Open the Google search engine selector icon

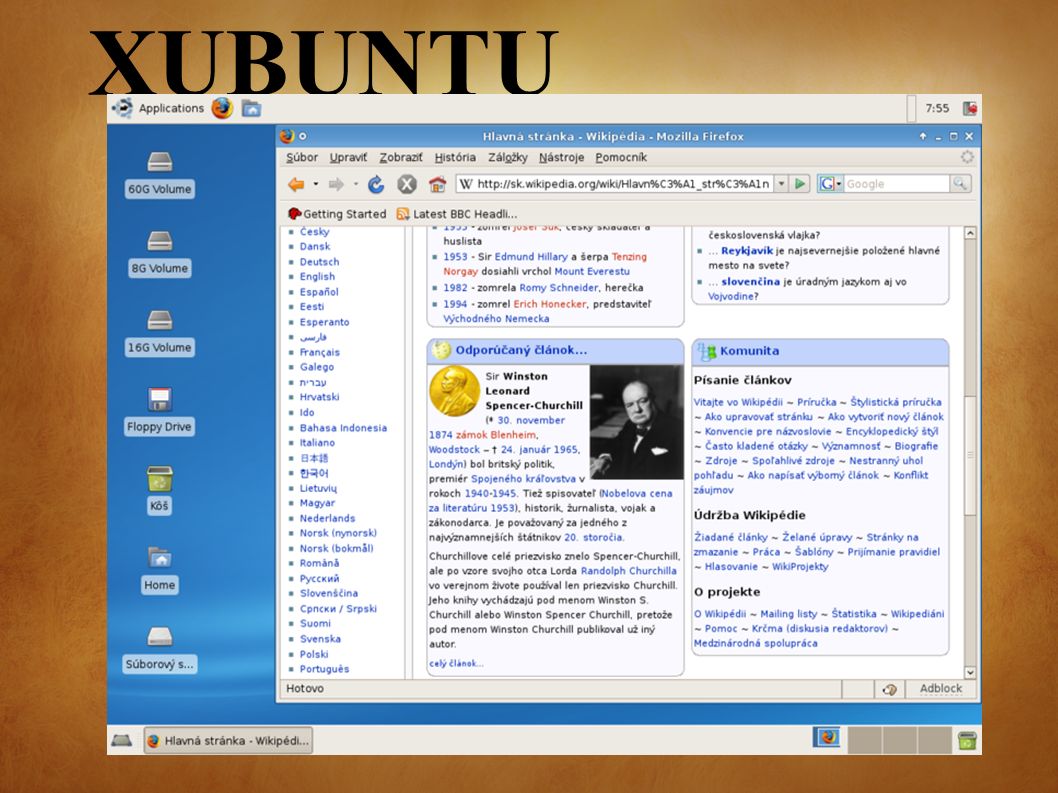point(830,184)
